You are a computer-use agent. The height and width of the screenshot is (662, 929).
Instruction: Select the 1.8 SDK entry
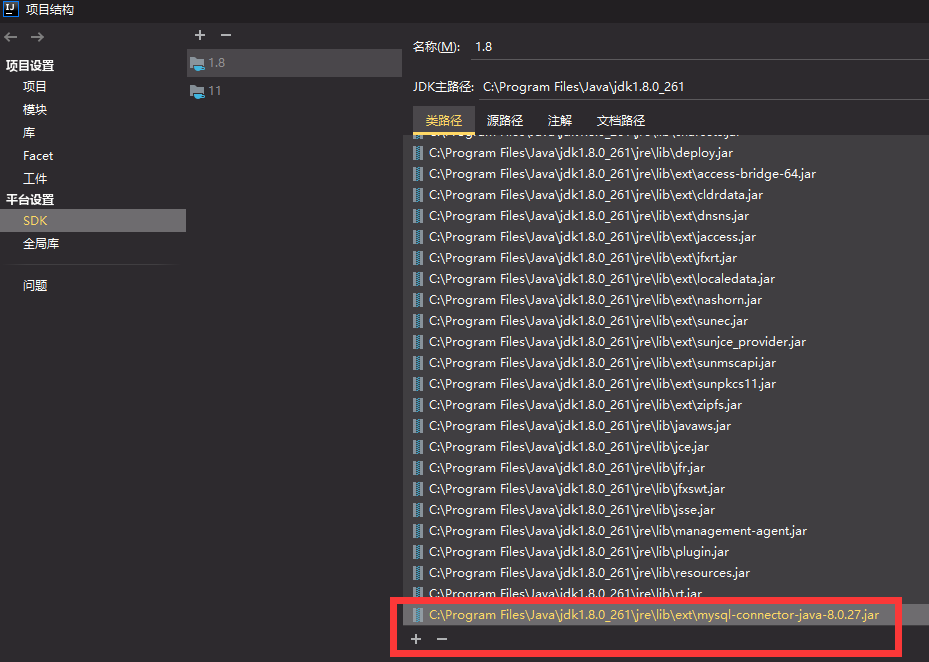pyautogui.click(x=294, y=63)
